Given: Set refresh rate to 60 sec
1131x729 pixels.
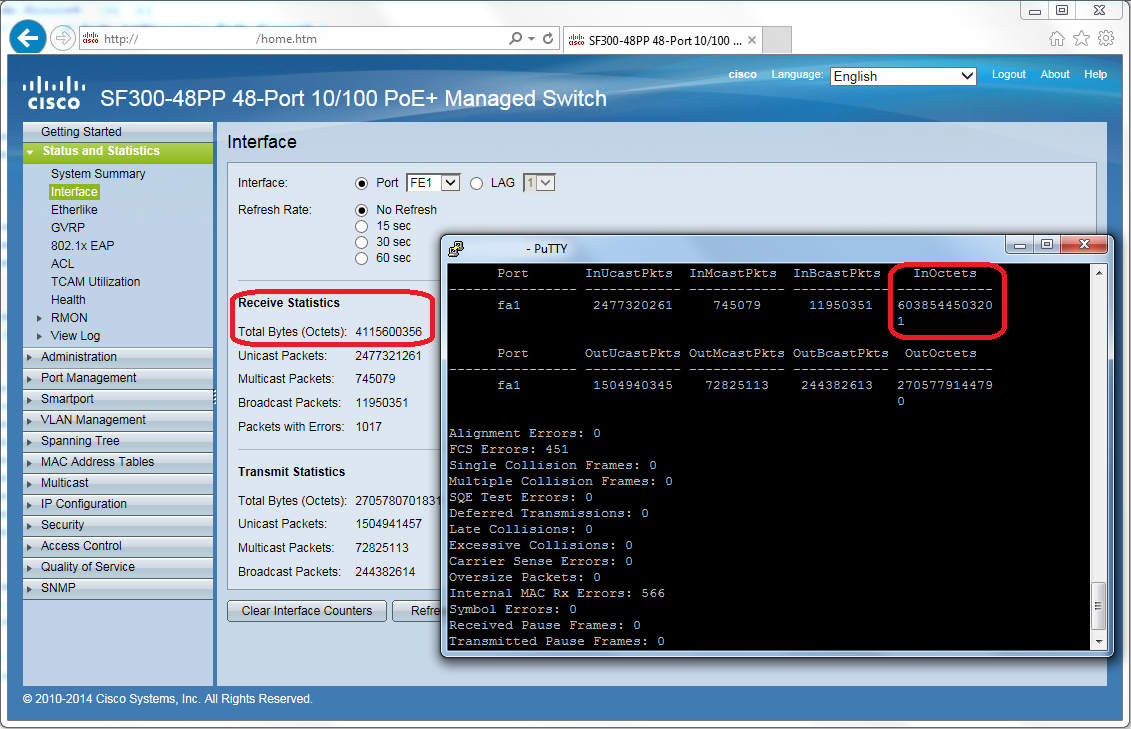Looking at the screenshot, I should point(361,258).
